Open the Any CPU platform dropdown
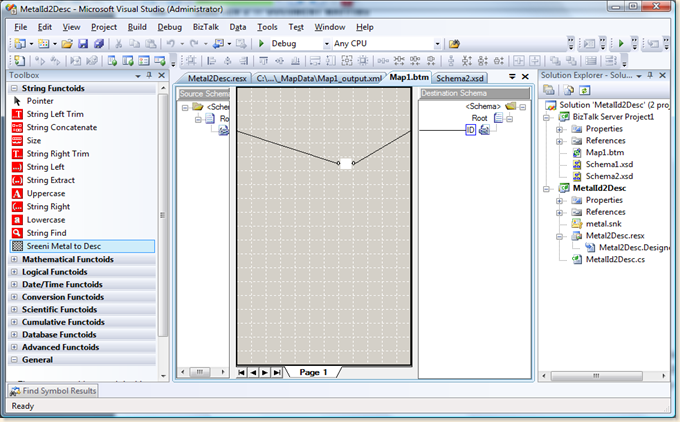Image resolution: width=680 pixels, height=422 pixels. click(x=437, y=44)
